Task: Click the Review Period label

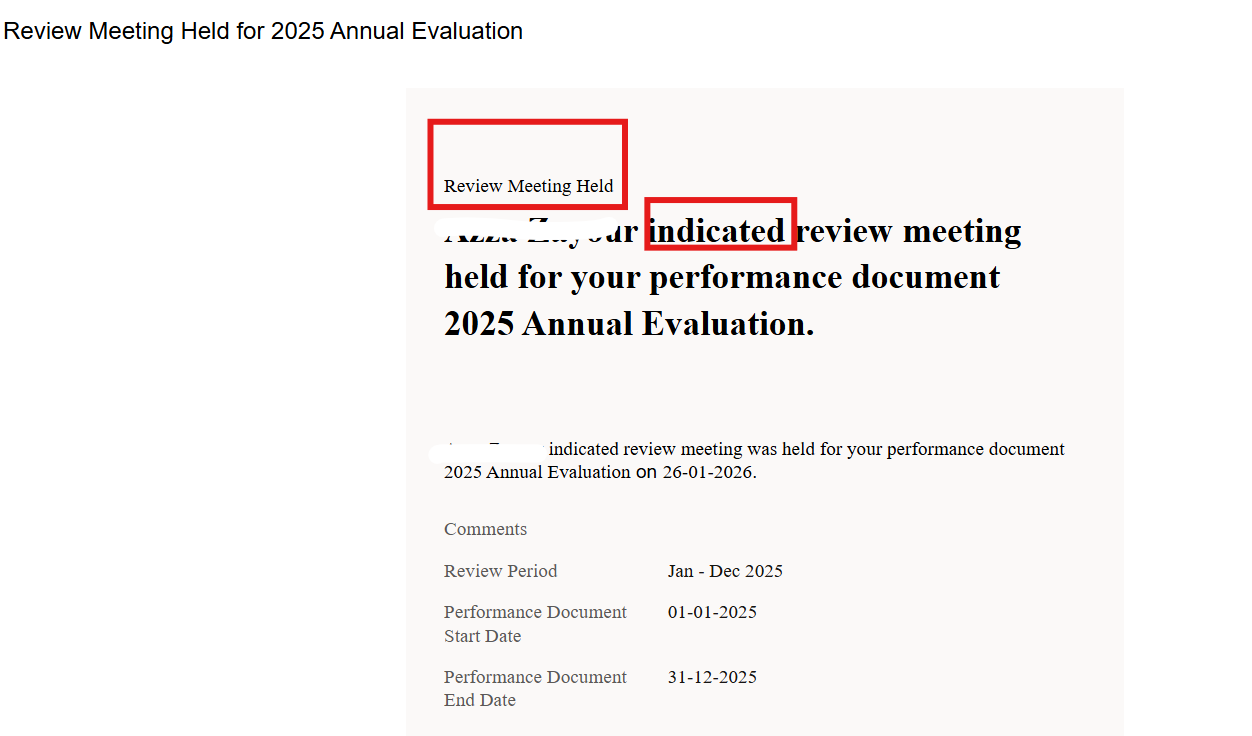Action: pyautogui.click(x=501, y=571)
